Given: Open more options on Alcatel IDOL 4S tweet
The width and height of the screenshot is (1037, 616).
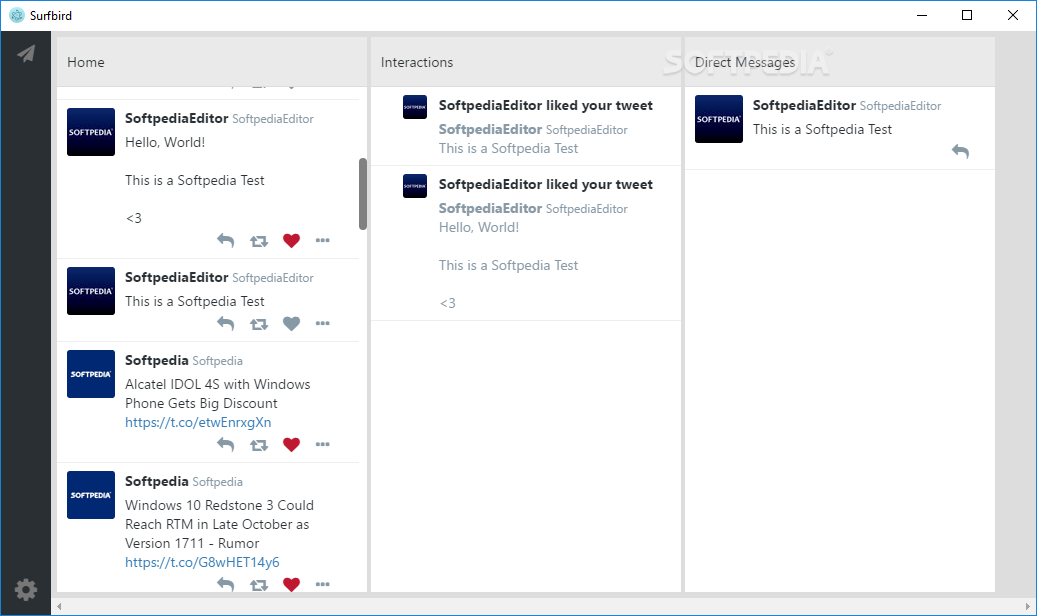Looking at the screenshot, I should tap(323, 444).
